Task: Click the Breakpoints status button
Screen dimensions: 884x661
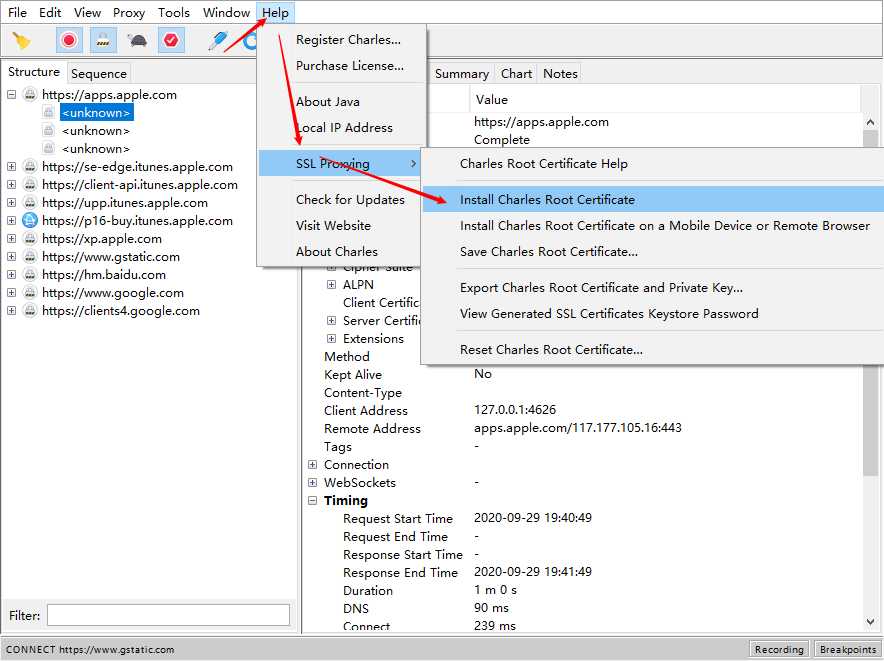Action: (848, 649)
